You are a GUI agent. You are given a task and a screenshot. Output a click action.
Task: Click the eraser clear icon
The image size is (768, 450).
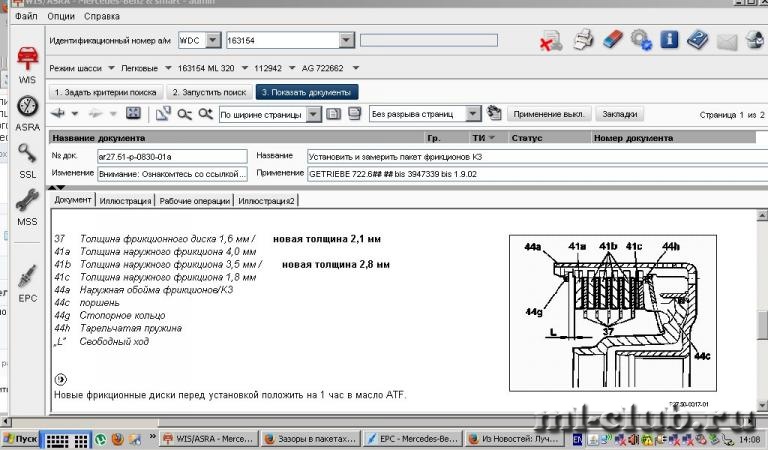coord(612,39)
